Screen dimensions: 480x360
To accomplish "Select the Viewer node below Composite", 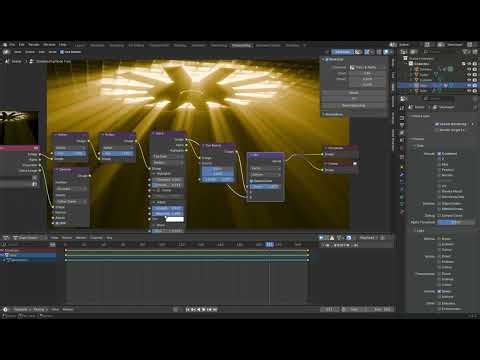I will pos(341,164).
